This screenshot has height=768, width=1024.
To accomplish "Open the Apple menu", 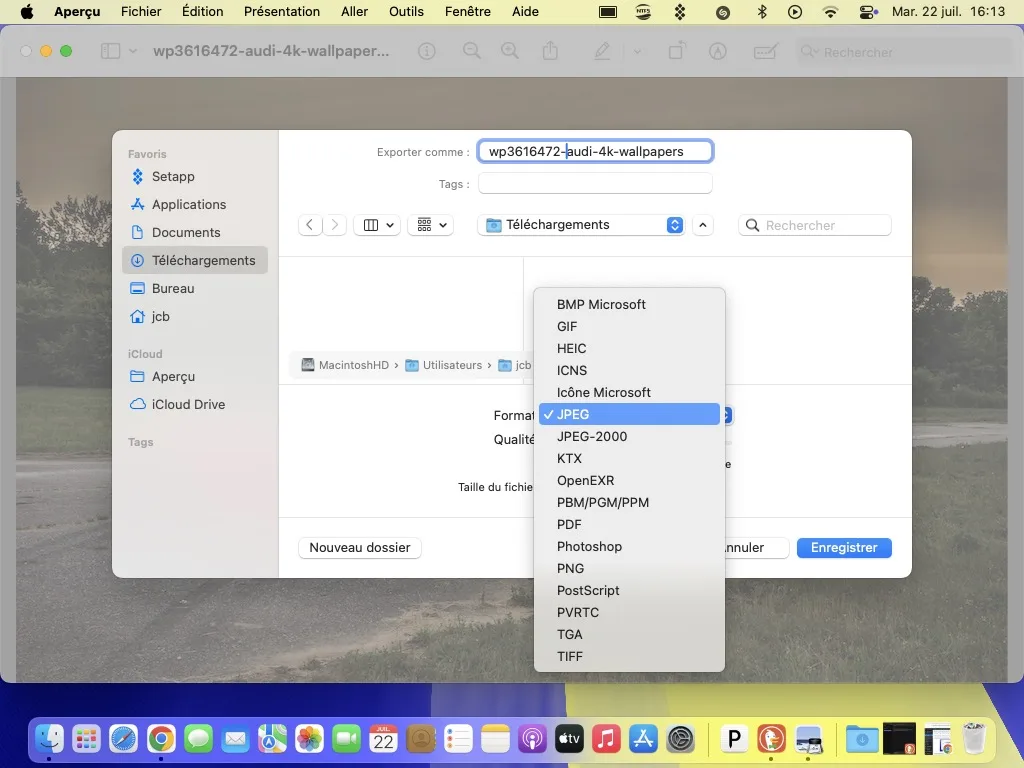I will (x=27, y=11).
